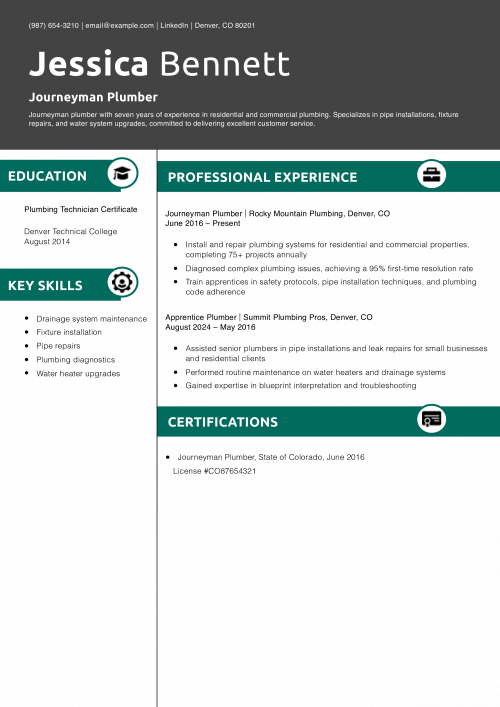Click the graduation cap Education icon
Viewport: 500px width, 707px height.
pos(122,173)
